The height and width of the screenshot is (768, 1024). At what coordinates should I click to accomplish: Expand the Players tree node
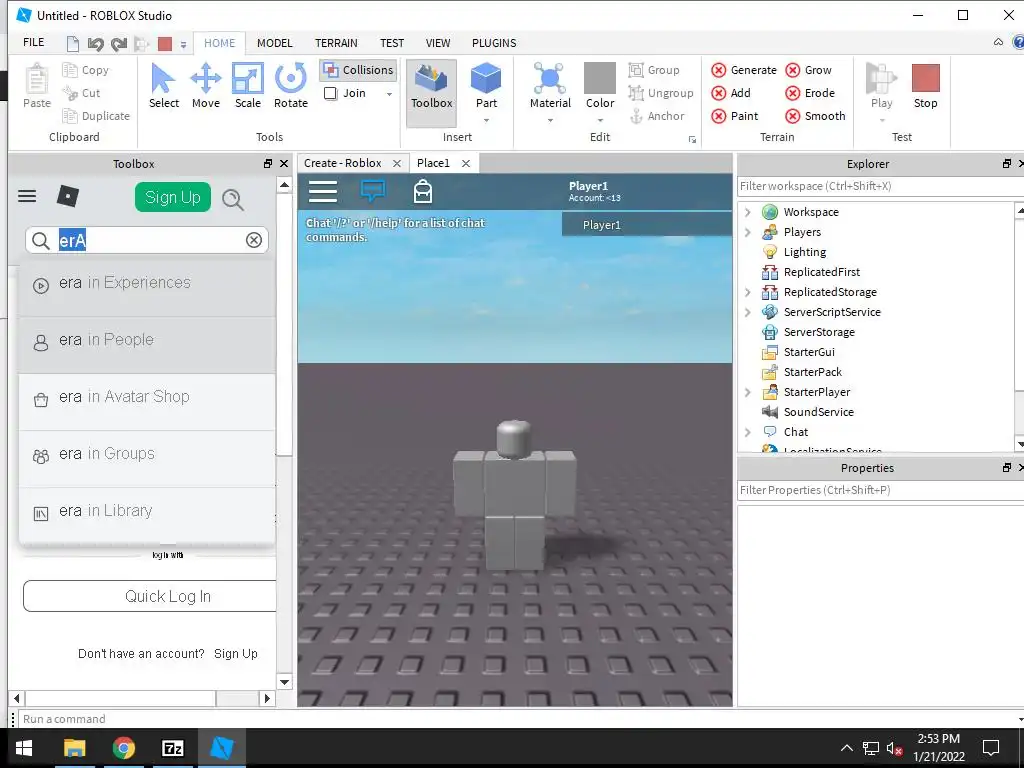(748, 232)
